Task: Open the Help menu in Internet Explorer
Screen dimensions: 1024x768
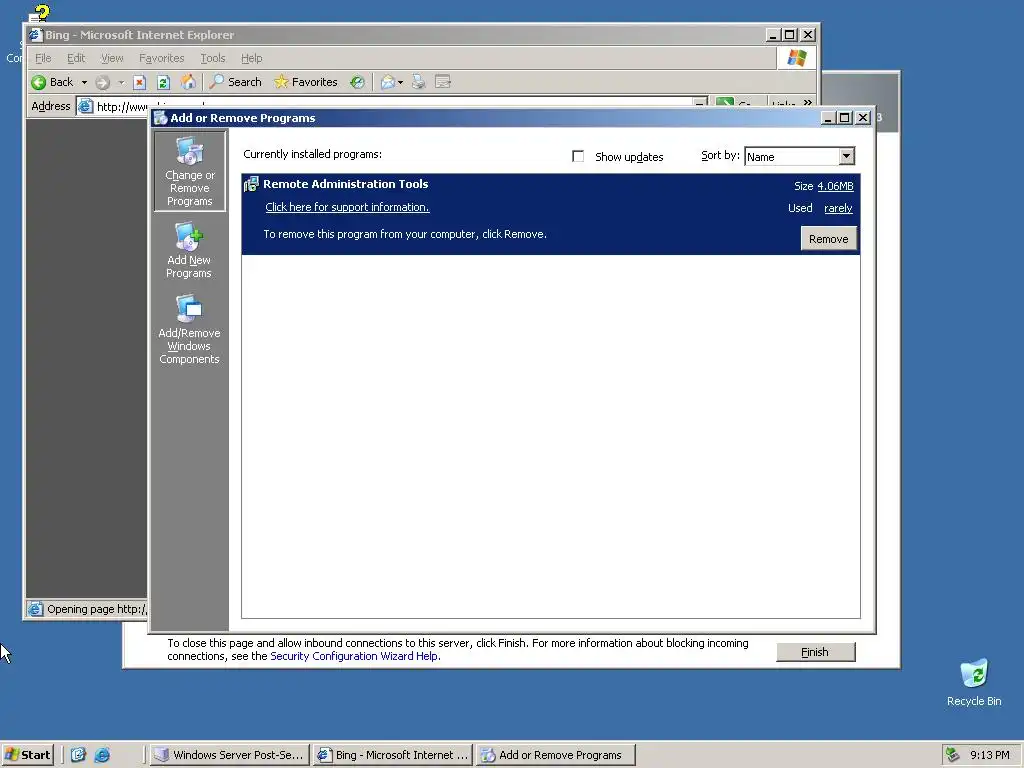Action: pyautogui.click(x=251, y=58)
